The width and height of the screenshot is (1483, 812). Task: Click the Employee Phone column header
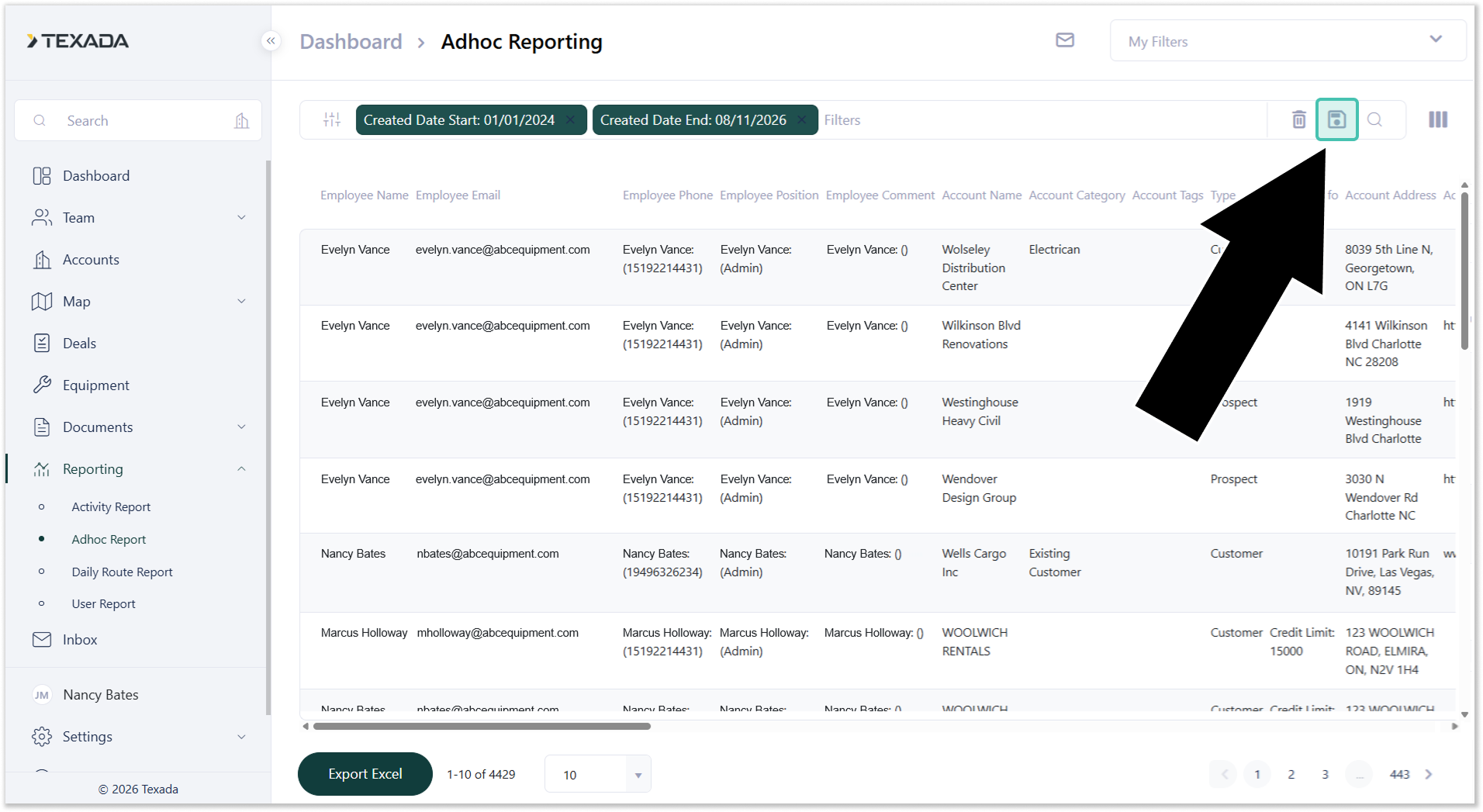click(x=668, y=195)
